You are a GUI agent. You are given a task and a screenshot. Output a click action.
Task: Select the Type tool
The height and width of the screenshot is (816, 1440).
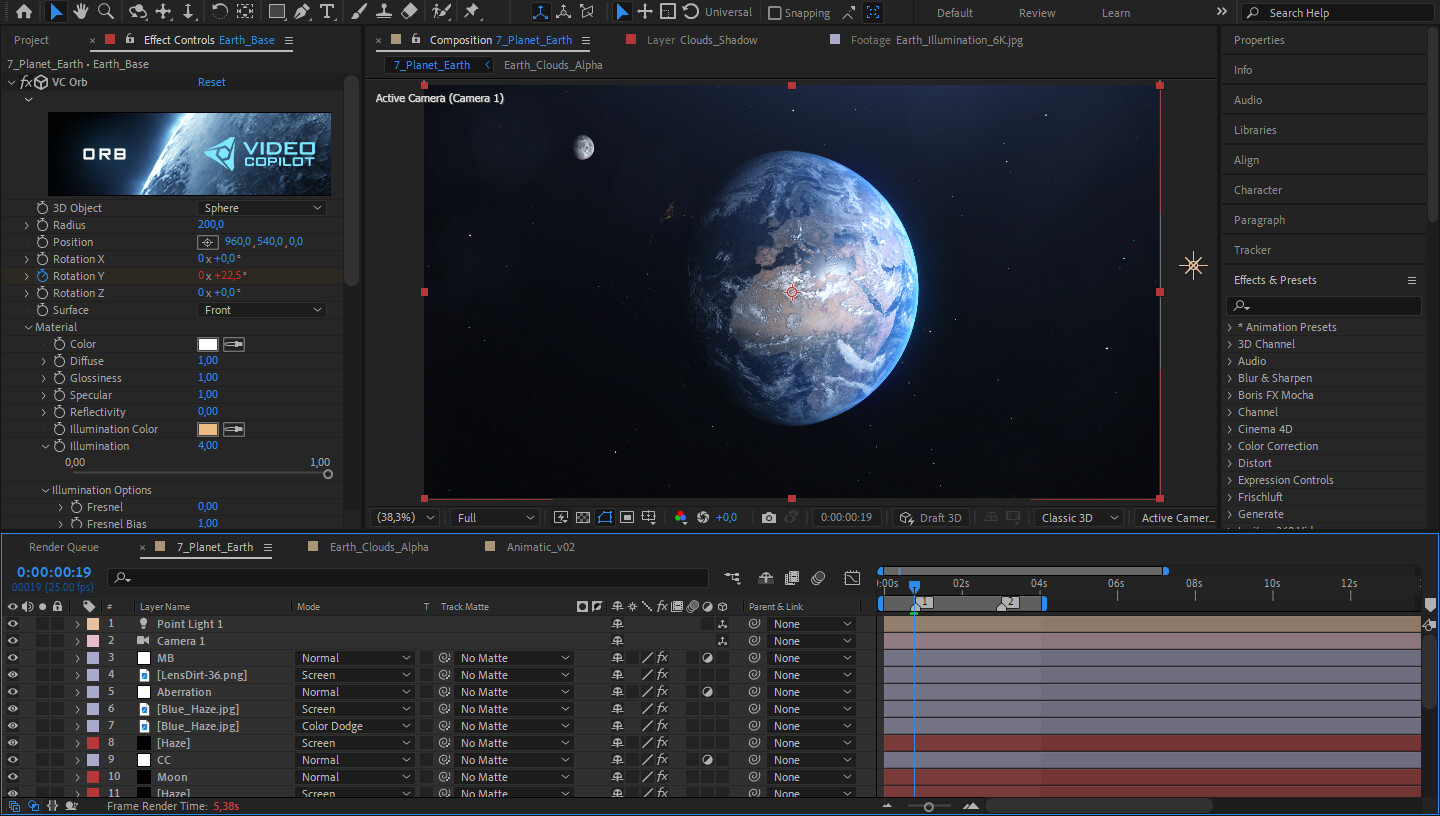tap(327, 12)
